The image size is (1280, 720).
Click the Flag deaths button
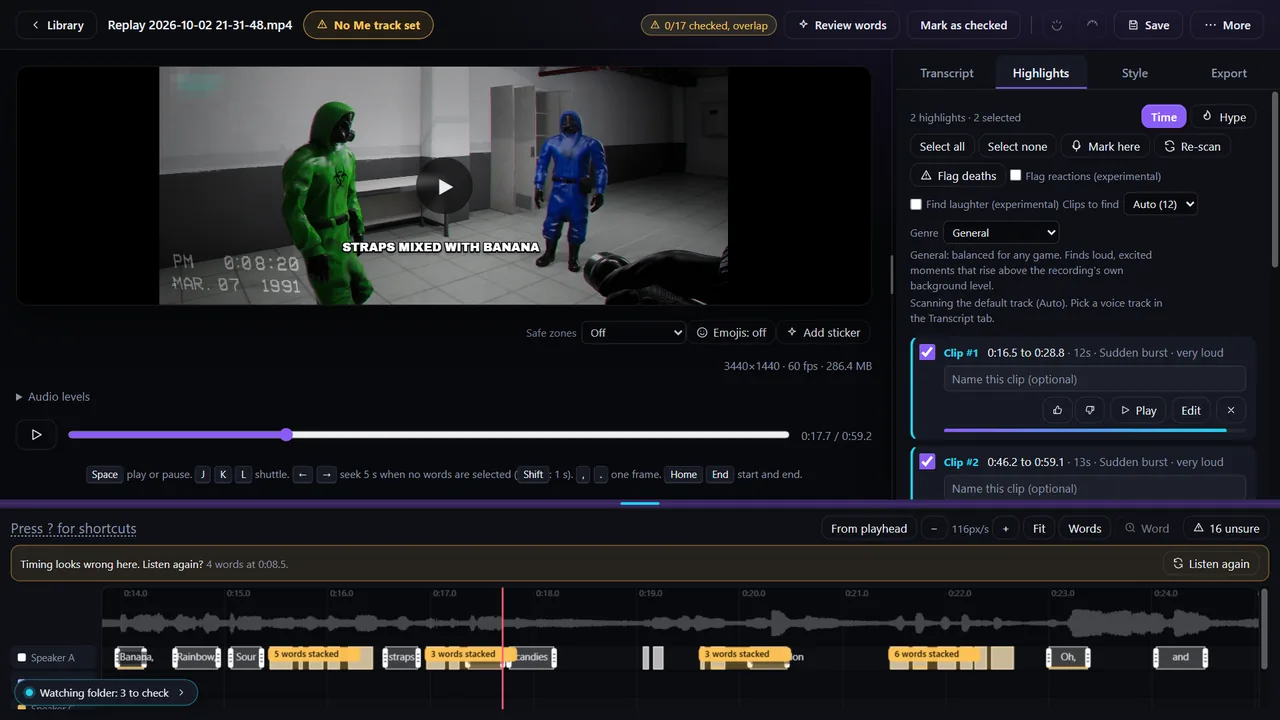point(957,175)
